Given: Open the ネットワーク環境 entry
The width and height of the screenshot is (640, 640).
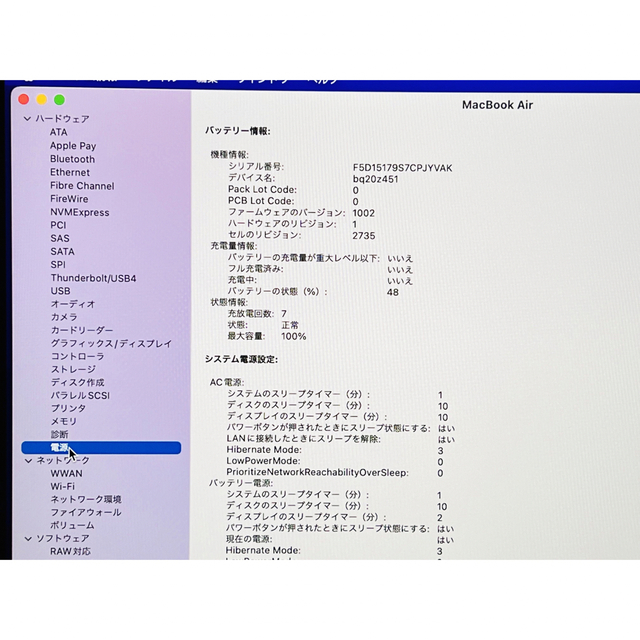Looking at the screenshot, I should coord(86,500).
